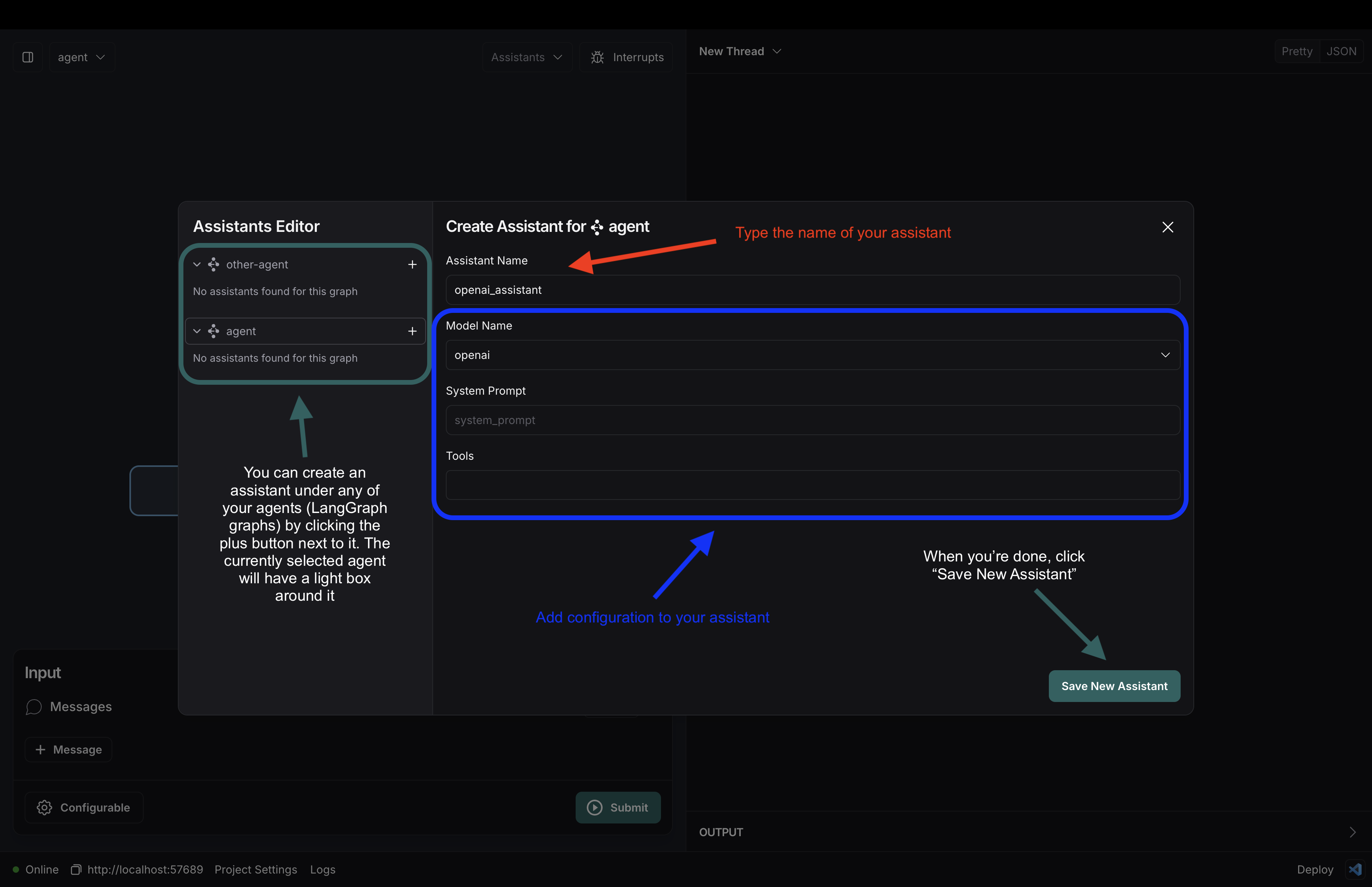Click the Assistants Editor heading
Viewport: 1372px width, 887px height.
click(x=256, y=226)
